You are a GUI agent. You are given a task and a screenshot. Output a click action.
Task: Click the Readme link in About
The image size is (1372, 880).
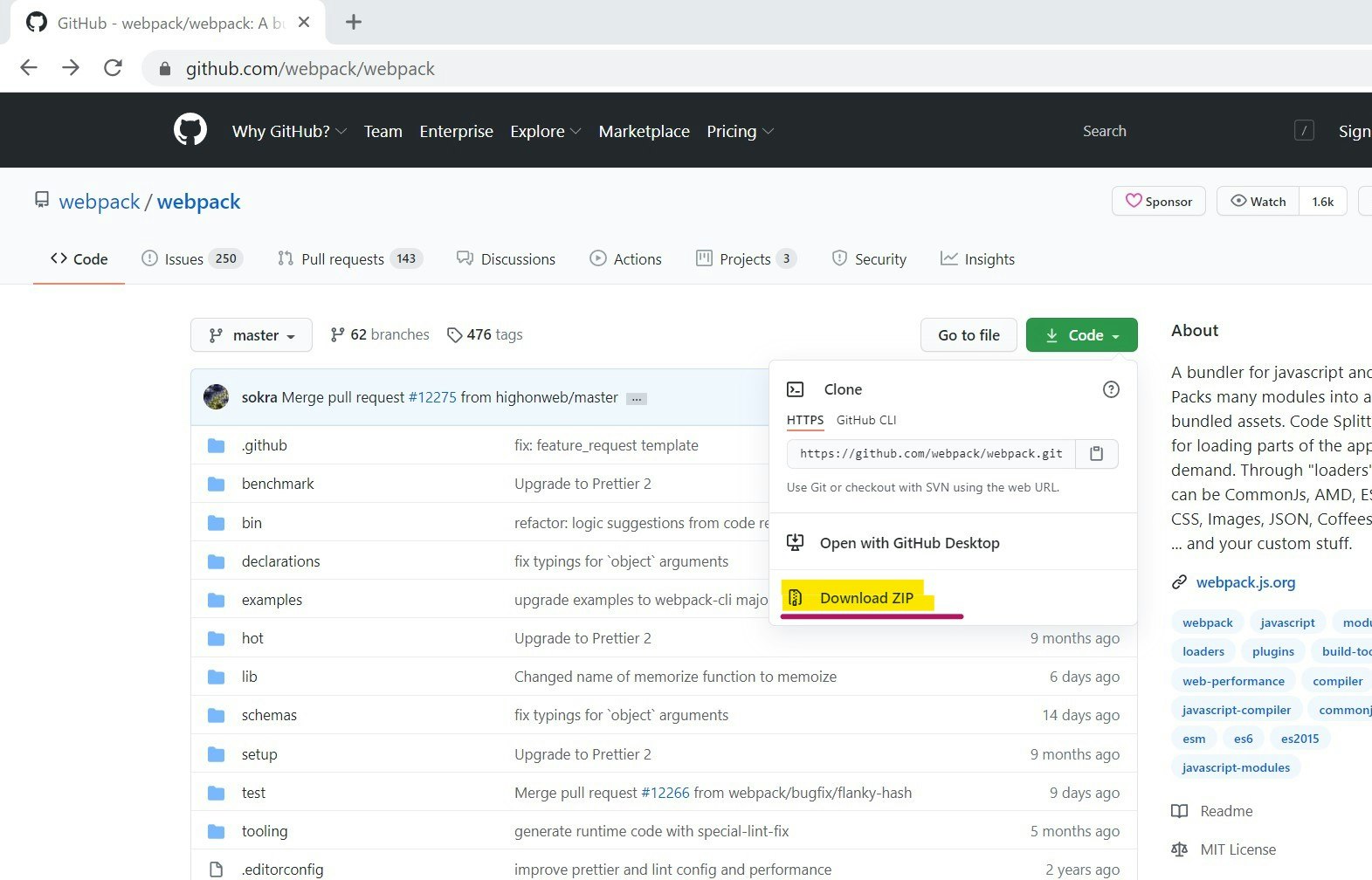pyautogui.click(x=1212, y=811)
